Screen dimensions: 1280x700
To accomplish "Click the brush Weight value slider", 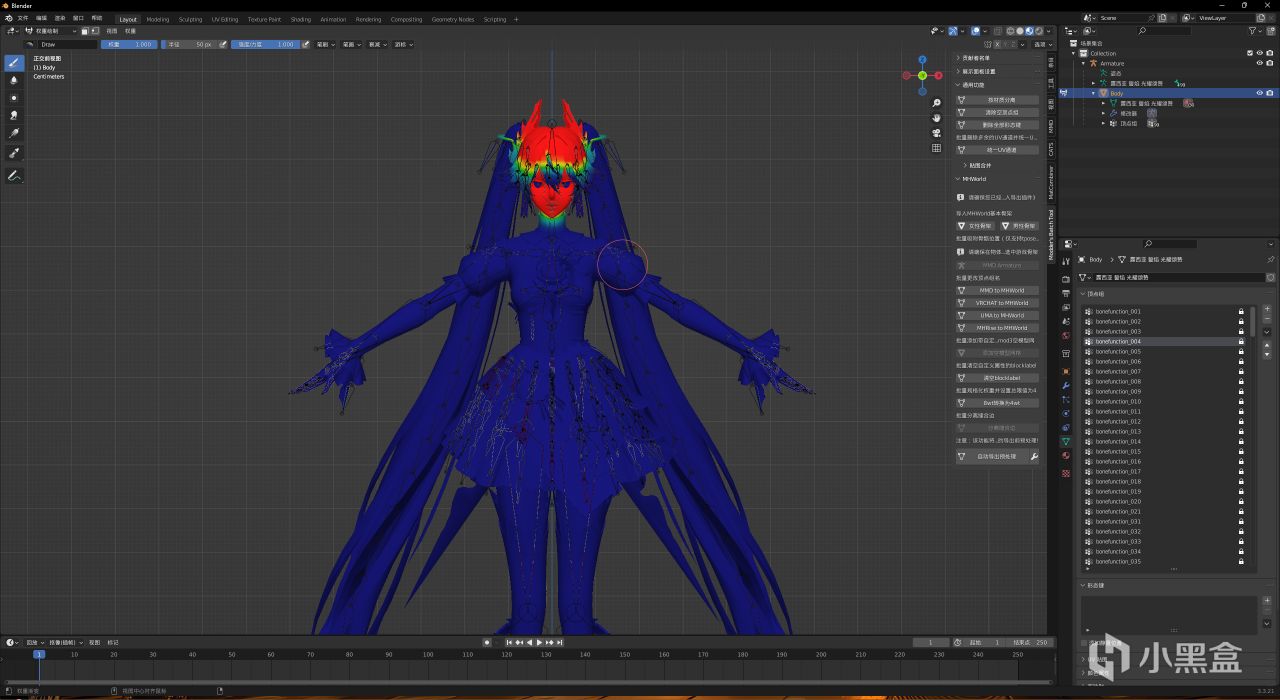I will pyautogui.click(x=129, y=44).
